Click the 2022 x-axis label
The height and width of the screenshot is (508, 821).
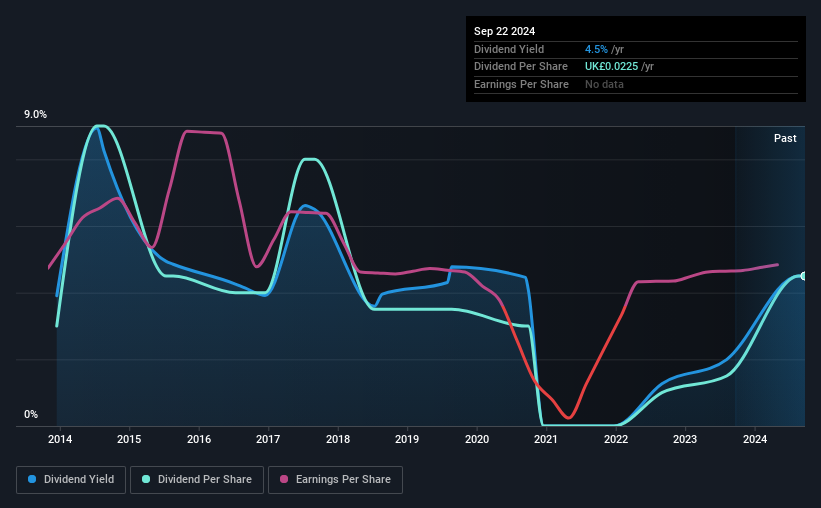(x=616, y=439)
